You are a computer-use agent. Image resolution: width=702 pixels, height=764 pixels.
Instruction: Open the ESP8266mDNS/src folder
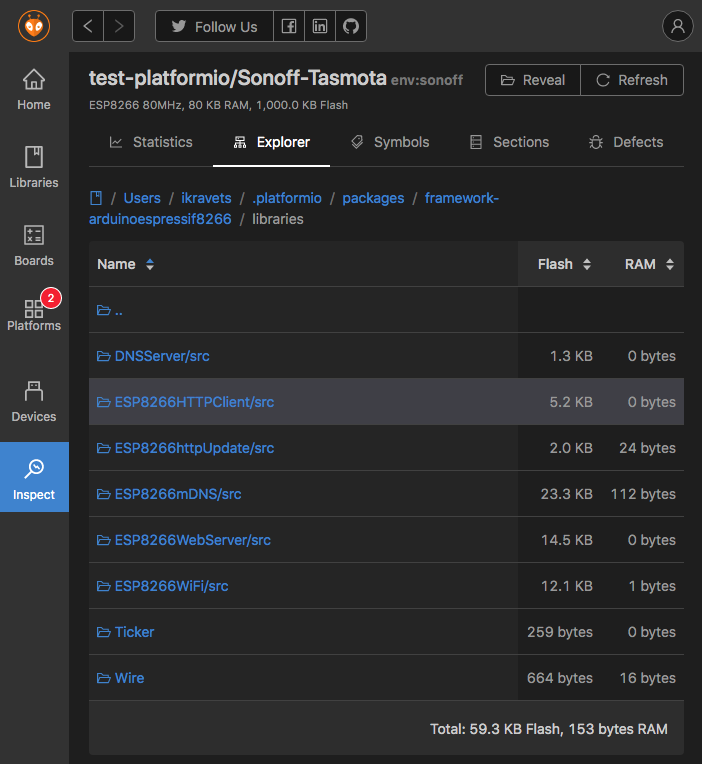pyautogui.click(x=169, y=494)
